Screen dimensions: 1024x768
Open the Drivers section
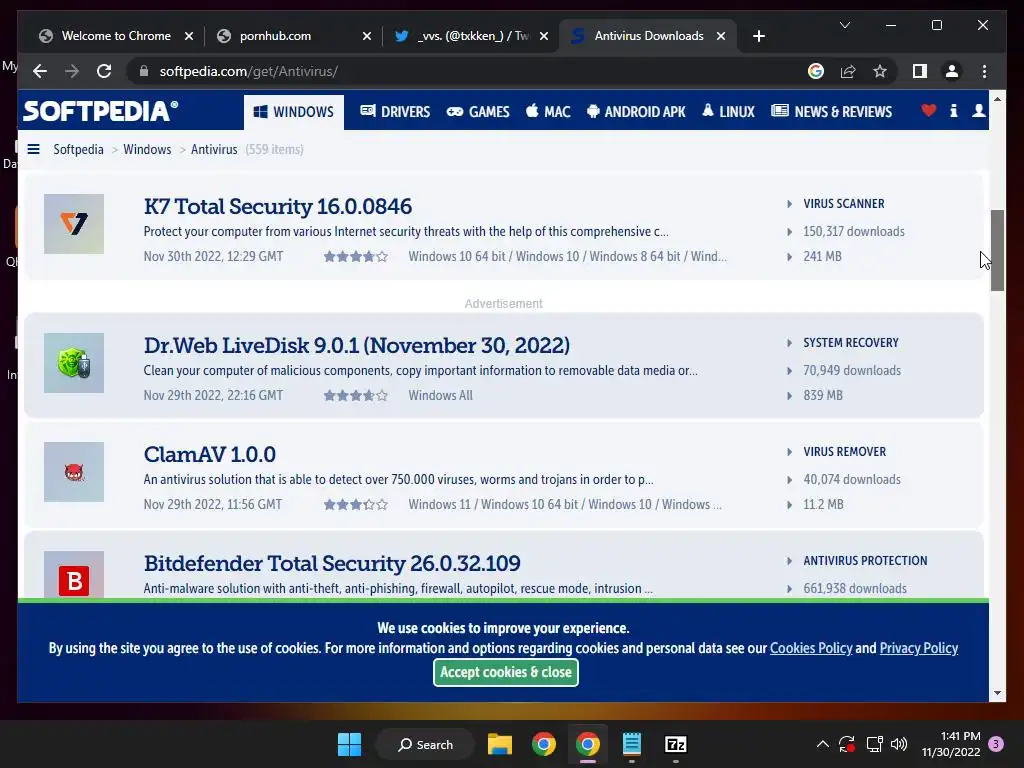tap(395, 112)
